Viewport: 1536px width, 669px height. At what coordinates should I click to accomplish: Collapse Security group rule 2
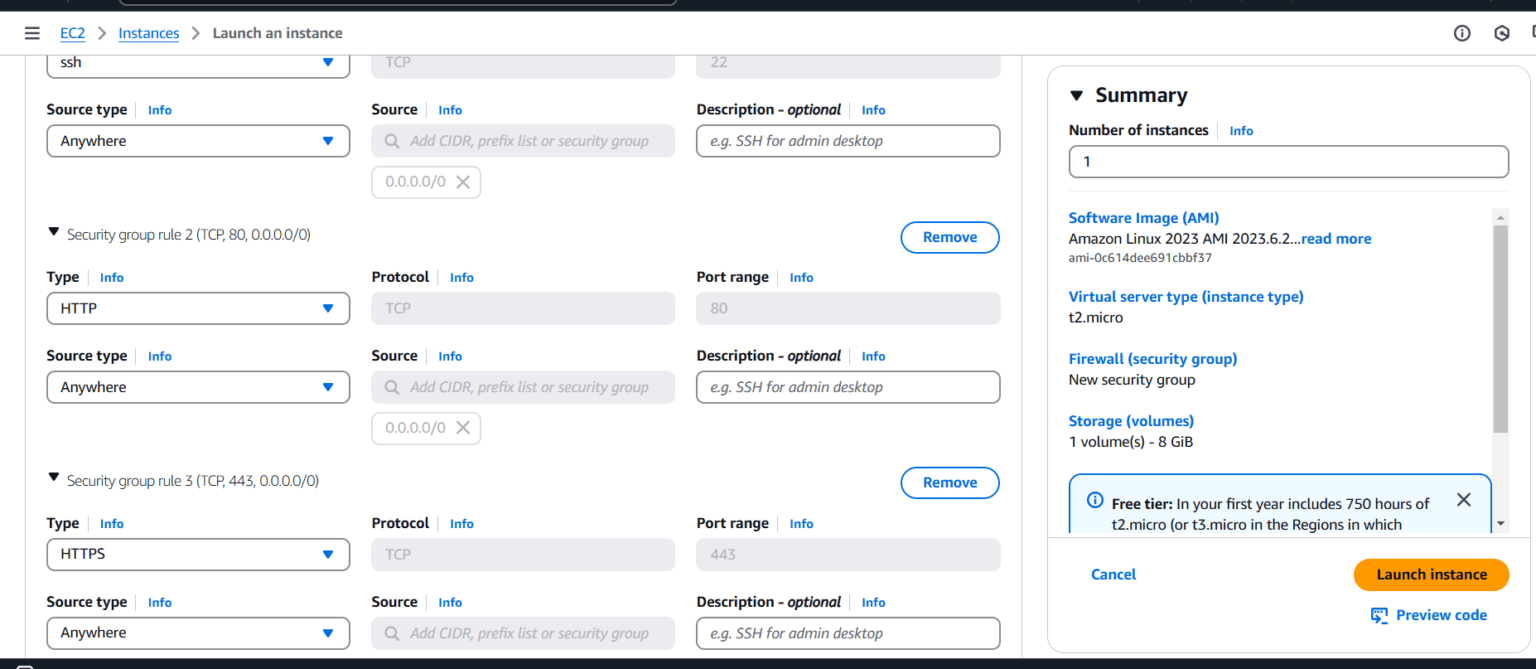[53, 233]
